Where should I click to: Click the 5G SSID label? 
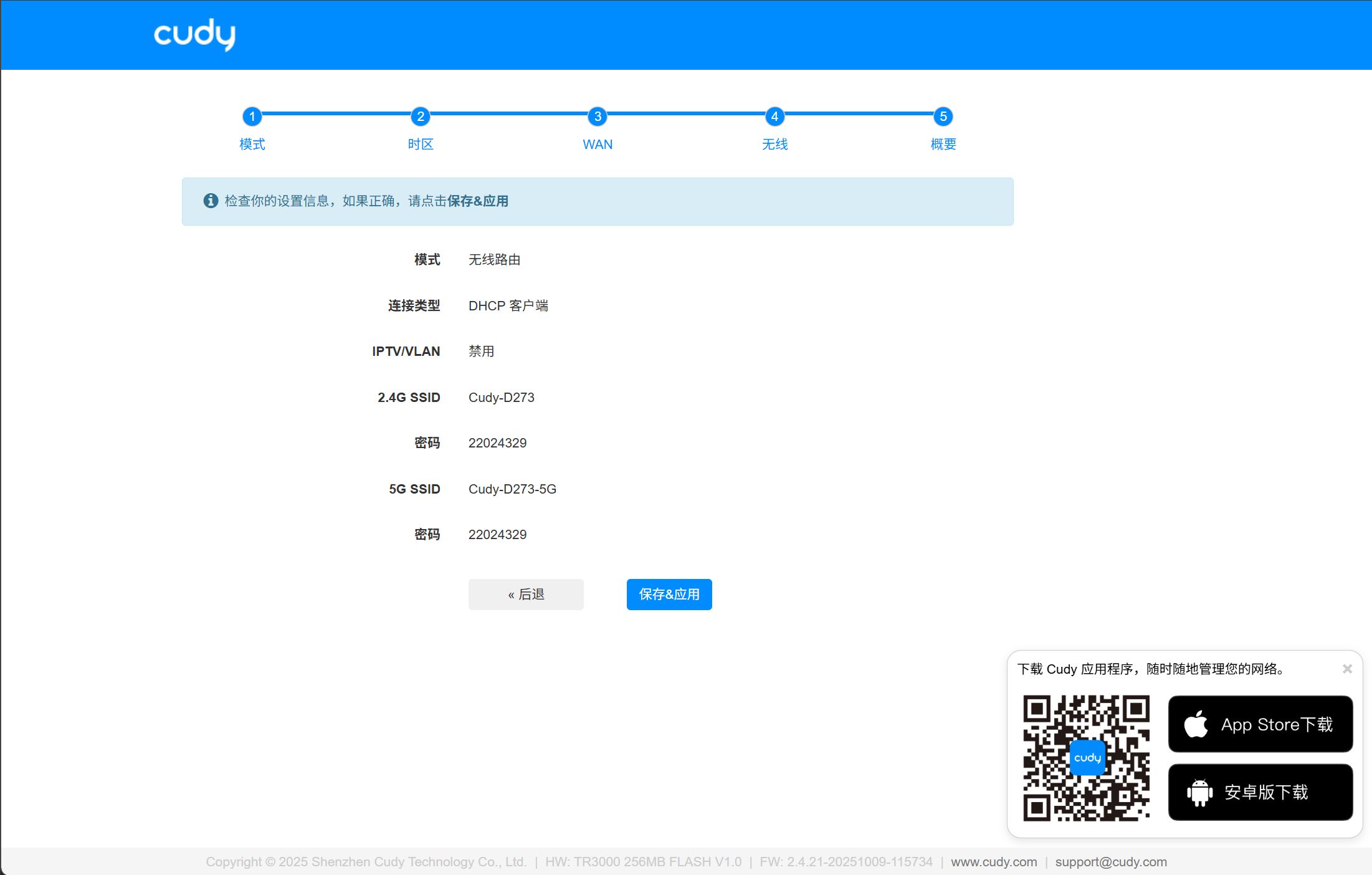[414, 489]
